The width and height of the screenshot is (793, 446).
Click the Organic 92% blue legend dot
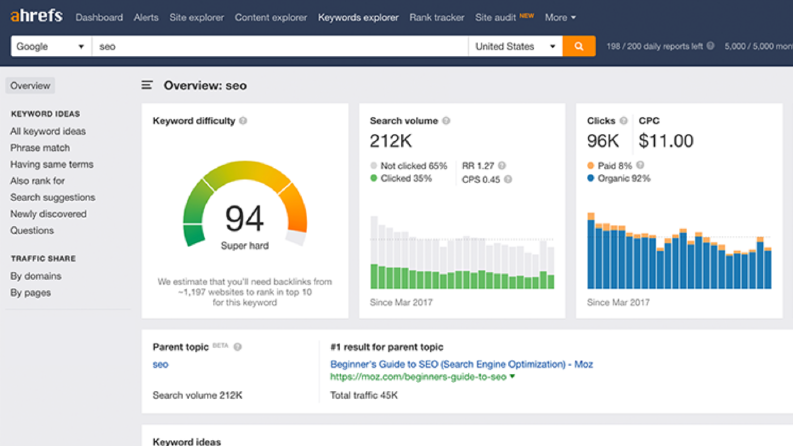590,178
